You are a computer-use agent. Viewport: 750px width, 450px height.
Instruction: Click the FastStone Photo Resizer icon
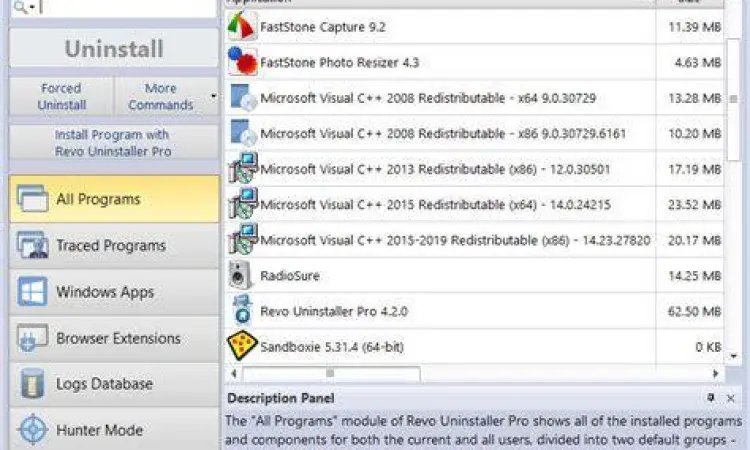[x=243, y=62]
